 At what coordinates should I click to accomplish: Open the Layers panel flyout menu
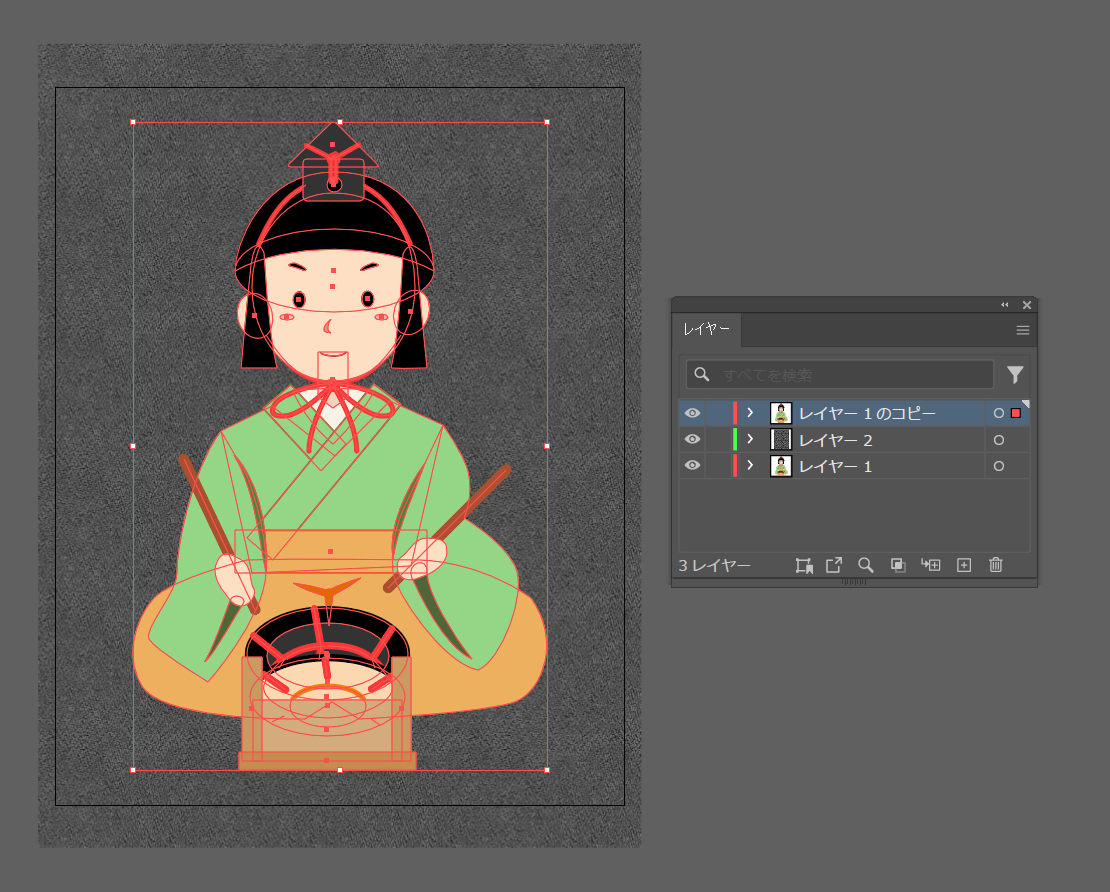coord(1022,330)
